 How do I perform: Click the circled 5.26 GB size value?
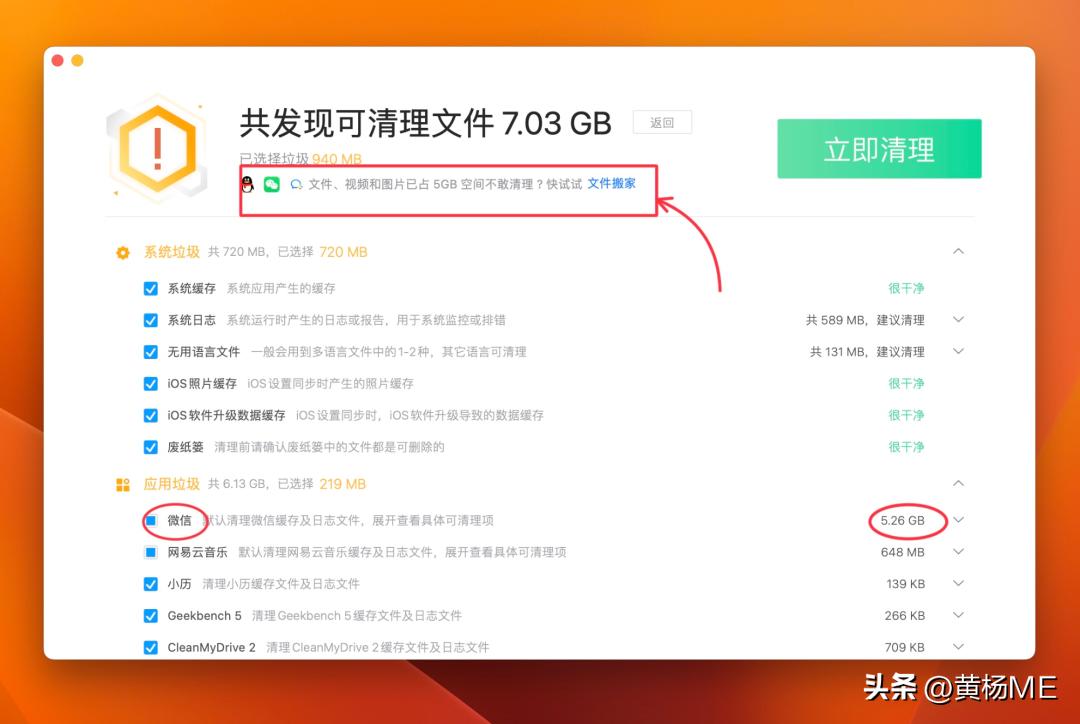tap(903, 520)
